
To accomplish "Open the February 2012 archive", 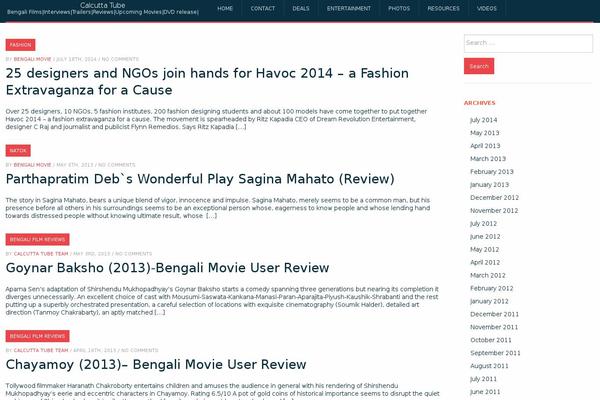I will (492, 288).
